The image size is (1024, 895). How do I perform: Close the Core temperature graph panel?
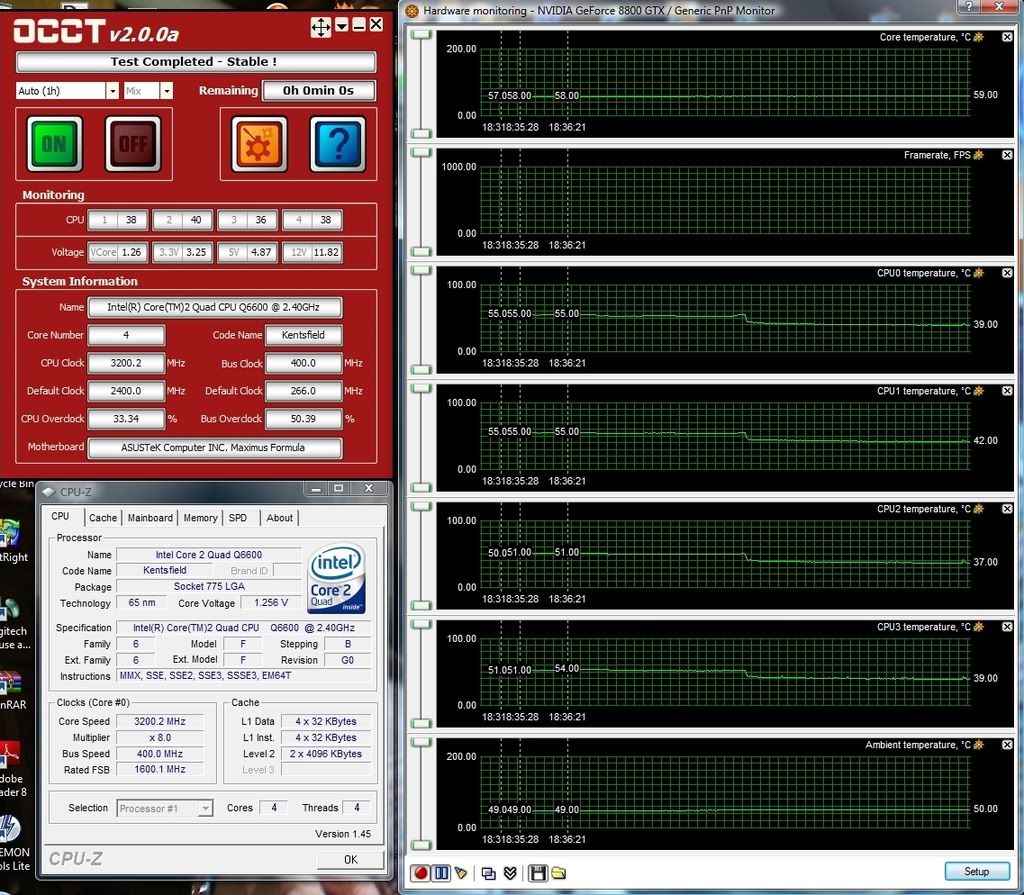point(1007,37)
